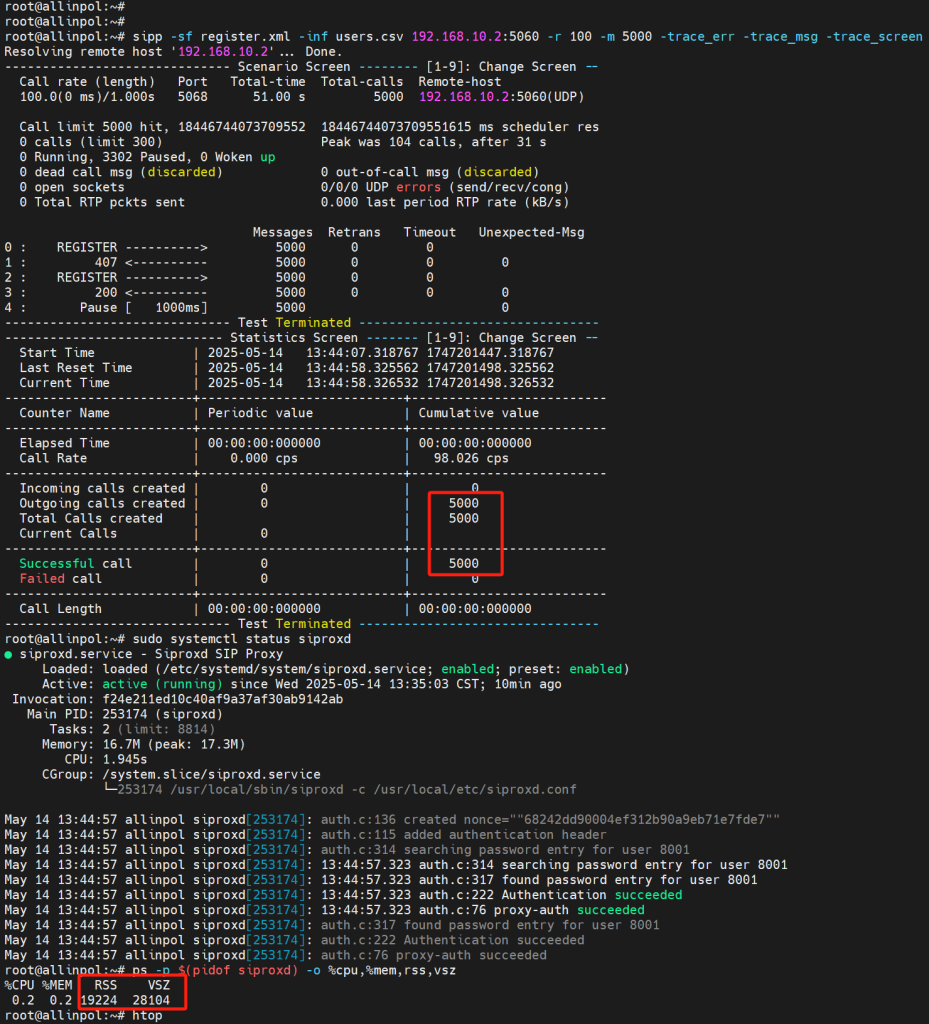The width and height of the screenshot is (929, 1024).
Task: Click 'register.xml' in the sipp command
Action: click(x=245, y=37)
